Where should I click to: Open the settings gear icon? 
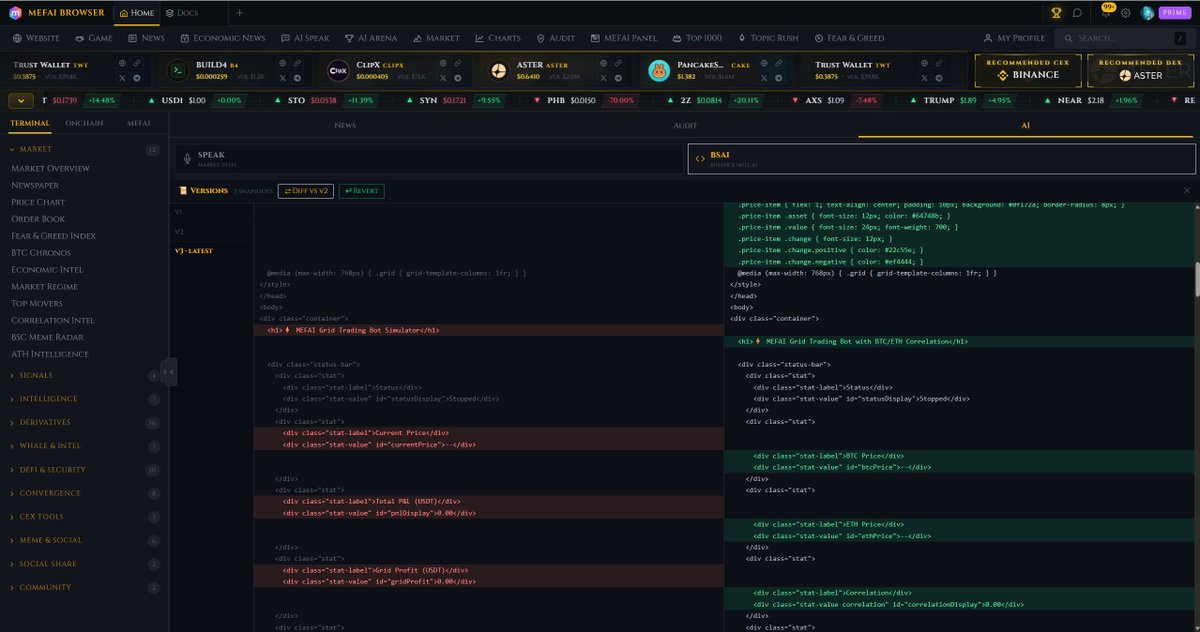(x=1126, y=13)
